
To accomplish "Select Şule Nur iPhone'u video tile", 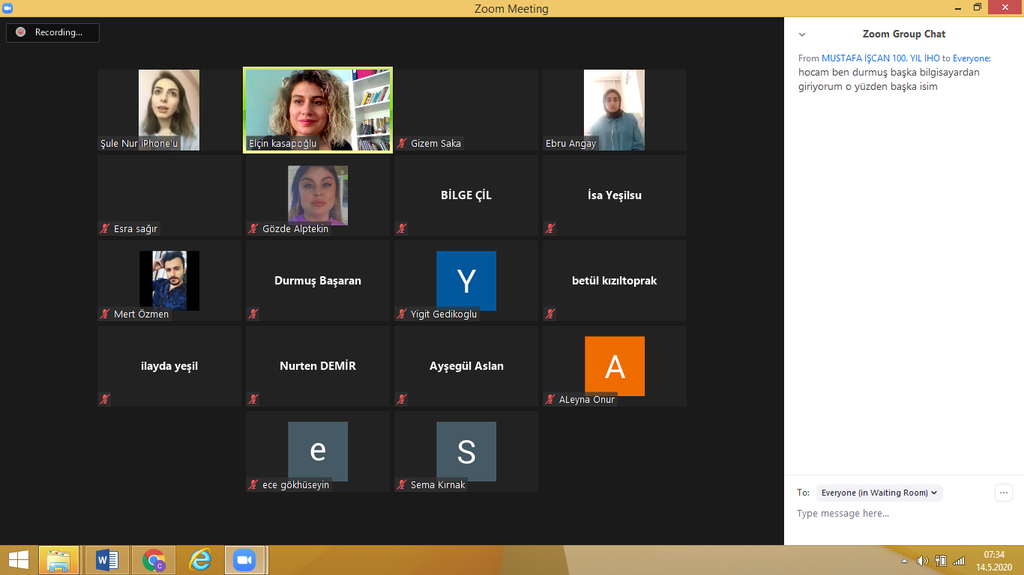I will (169, 109).
